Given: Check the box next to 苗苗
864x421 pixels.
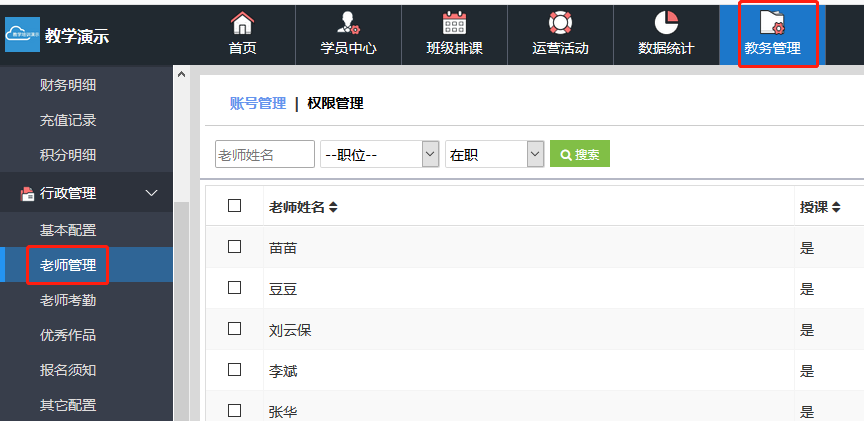Looking at the screenshot, I should [x=235, y=246].
